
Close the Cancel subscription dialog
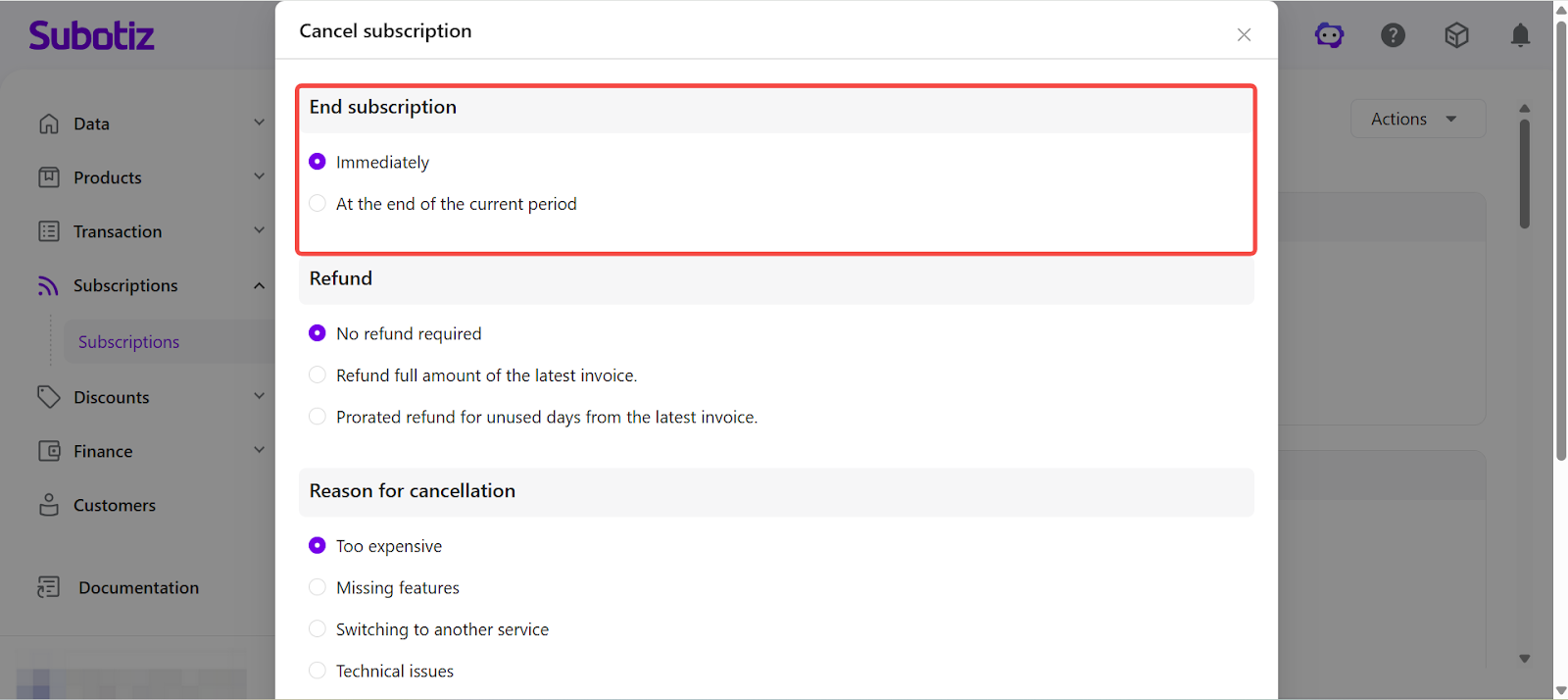[x=1244, y=34]
